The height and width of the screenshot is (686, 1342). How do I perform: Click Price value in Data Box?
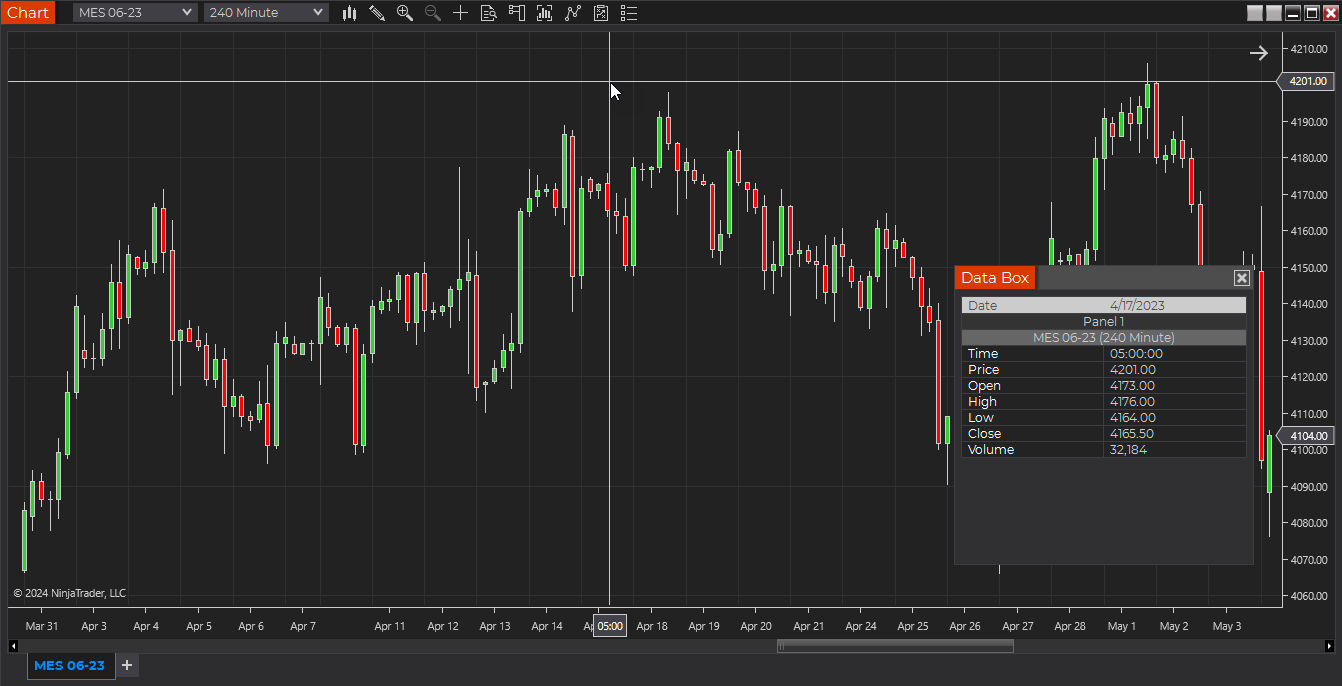[1132, 369]
